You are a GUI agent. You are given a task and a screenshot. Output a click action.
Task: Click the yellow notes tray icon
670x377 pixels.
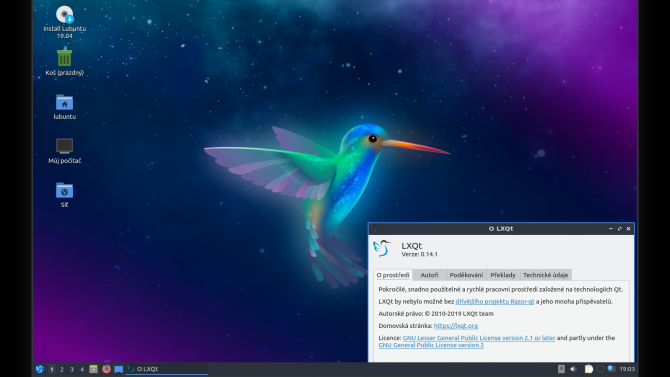[x=589, y=369]
